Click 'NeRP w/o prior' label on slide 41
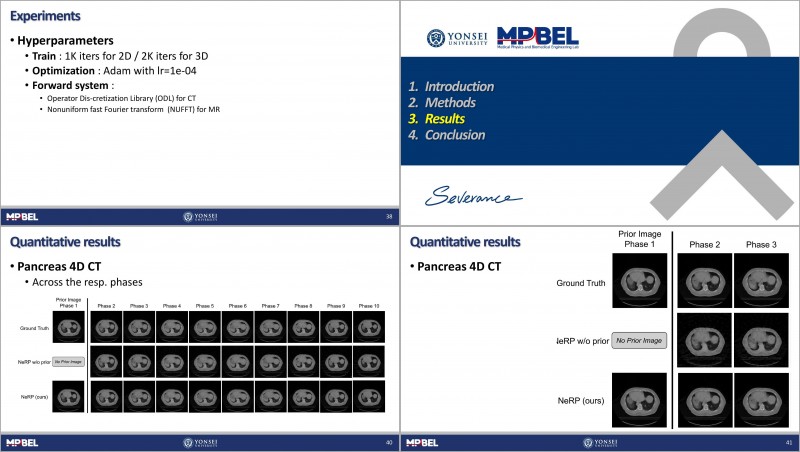Viewport: 800px width, 452px height. (583, 341)
